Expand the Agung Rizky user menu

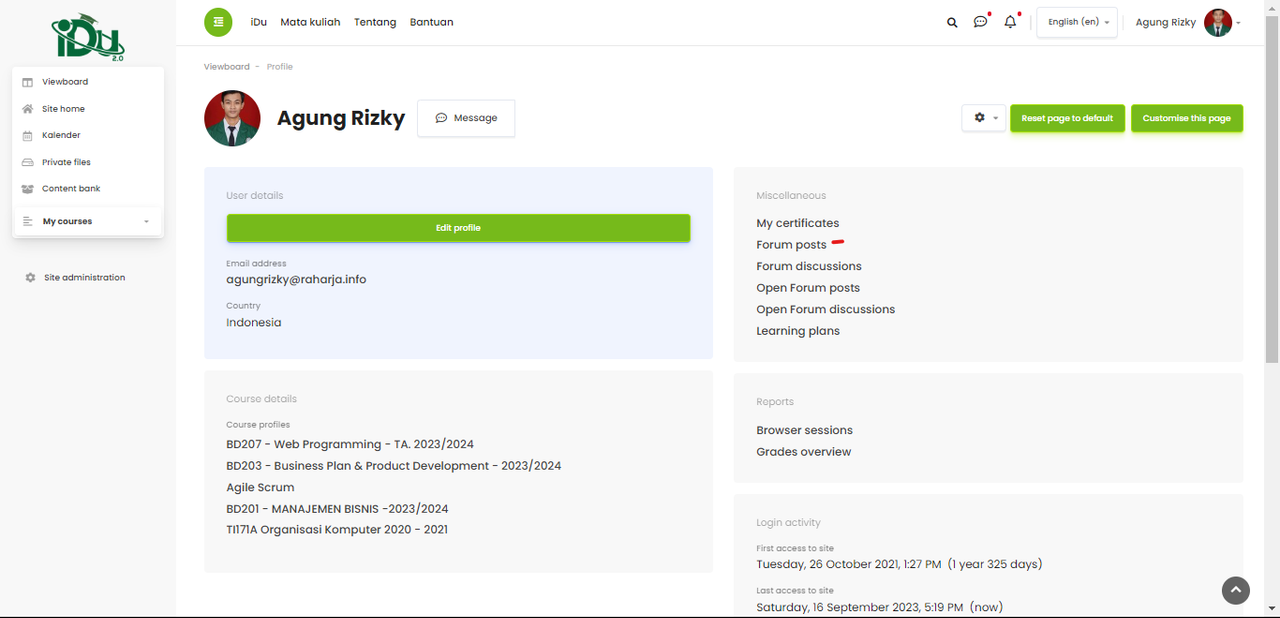[1188, 22]
